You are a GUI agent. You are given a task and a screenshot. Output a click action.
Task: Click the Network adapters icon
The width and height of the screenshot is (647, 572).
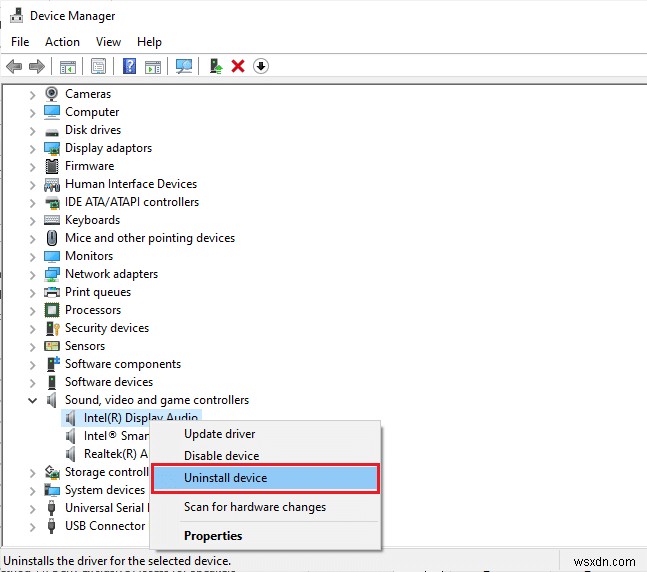point(52,274)
